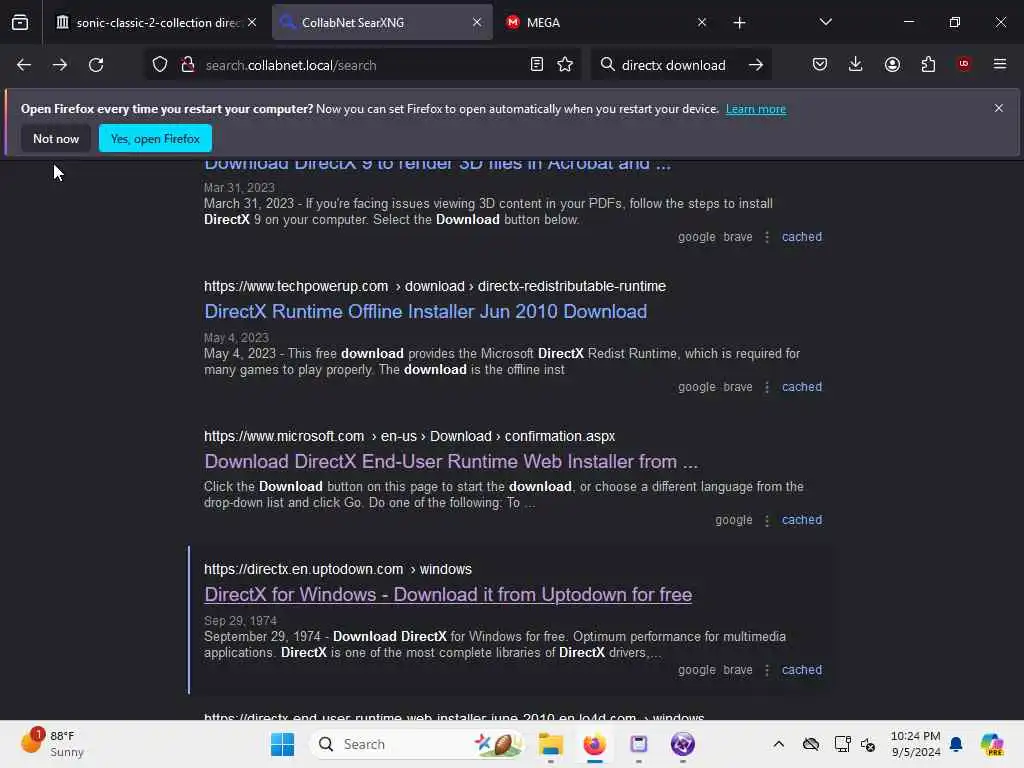Open File Explorer from taskbar
The height and width of the screenshot is (768, 1024).
tap(551, 744)
